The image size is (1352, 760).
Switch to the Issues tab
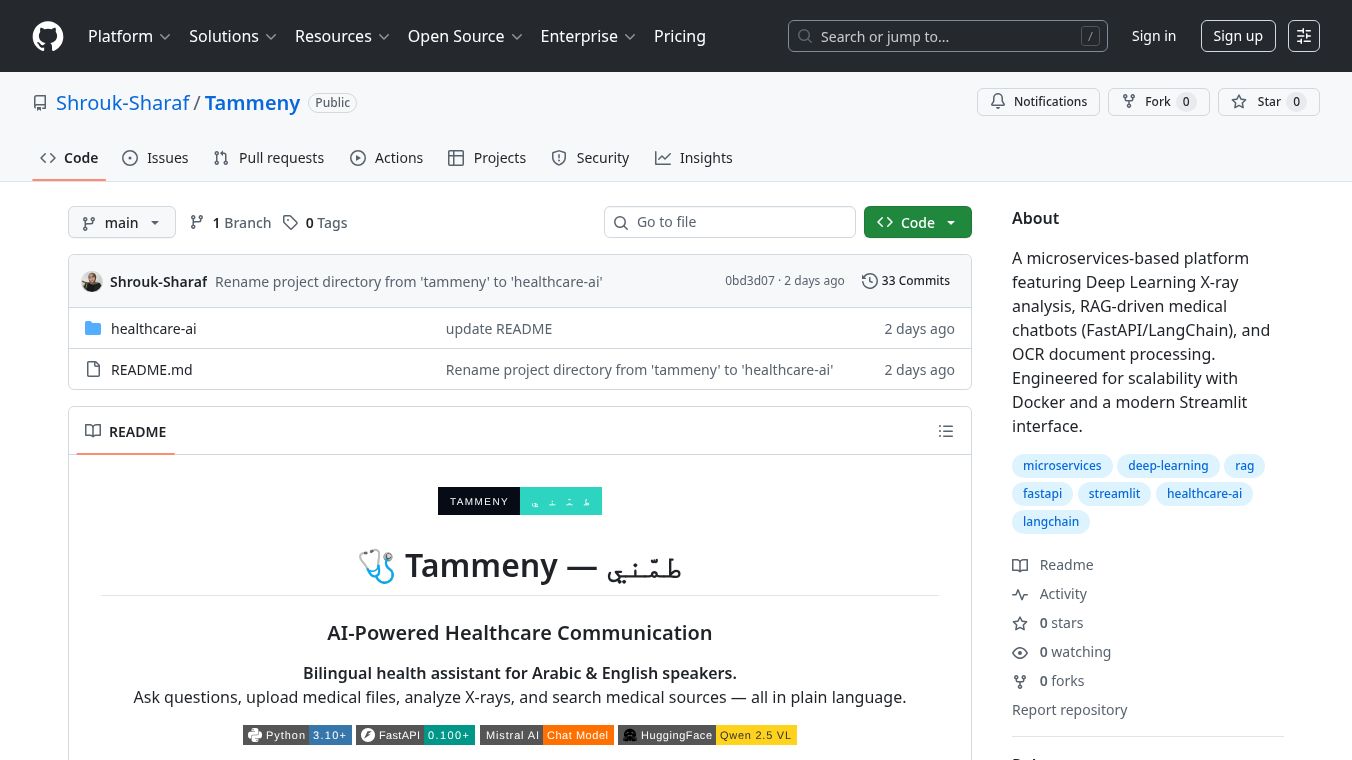click(155, 157)
